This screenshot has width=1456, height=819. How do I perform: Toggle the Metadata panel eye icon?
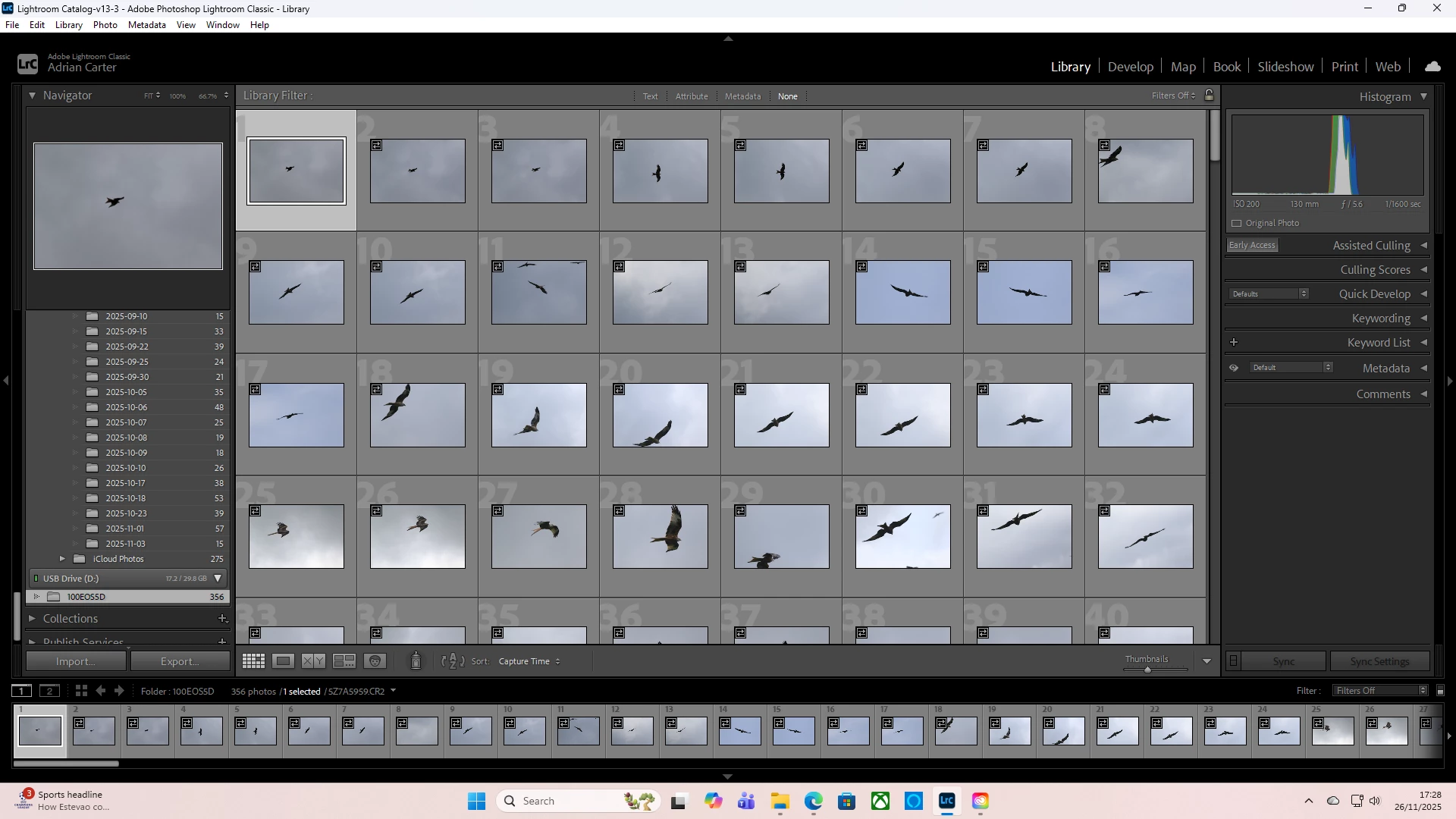[1234, 368]
